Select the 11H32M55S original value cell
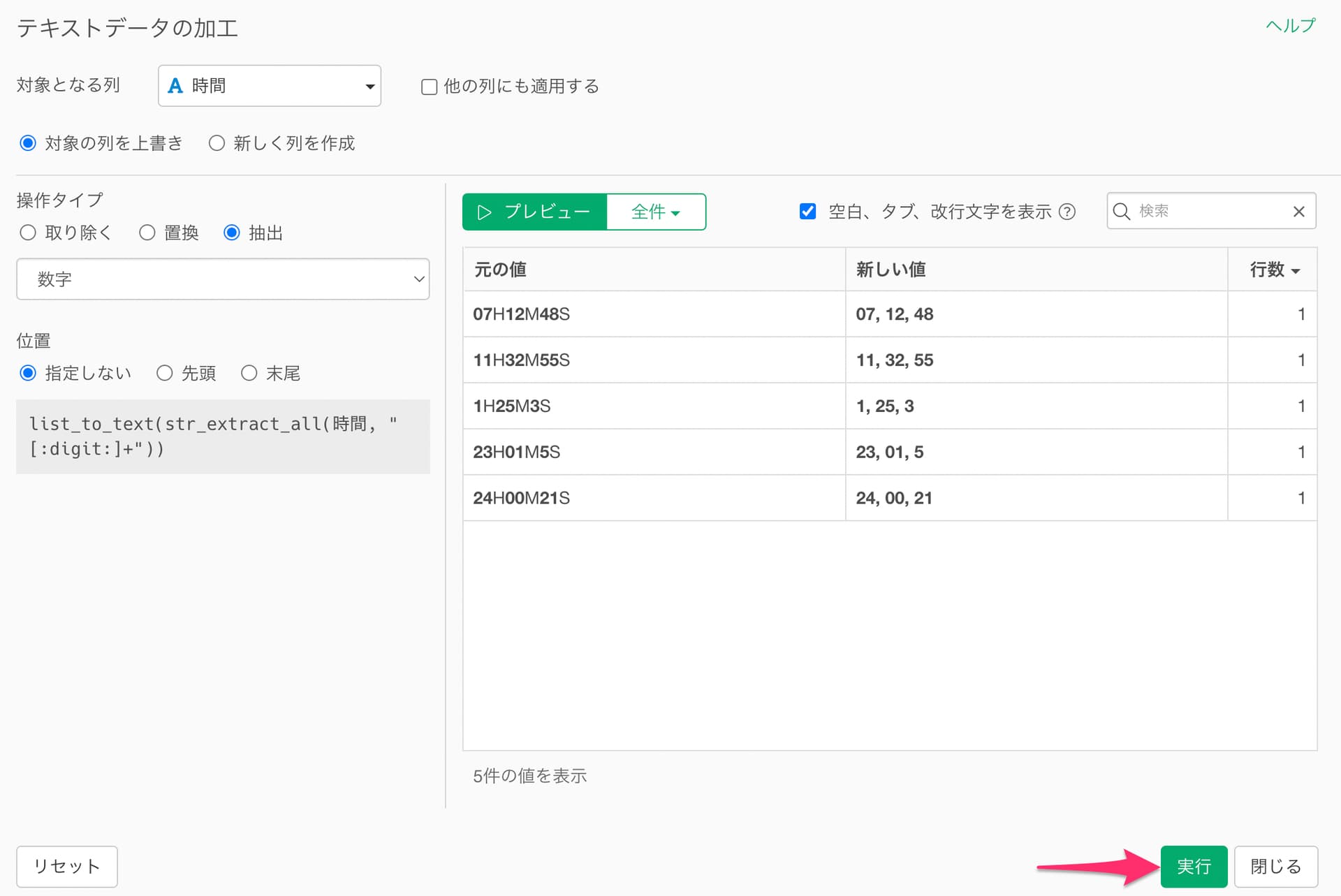 654,360
